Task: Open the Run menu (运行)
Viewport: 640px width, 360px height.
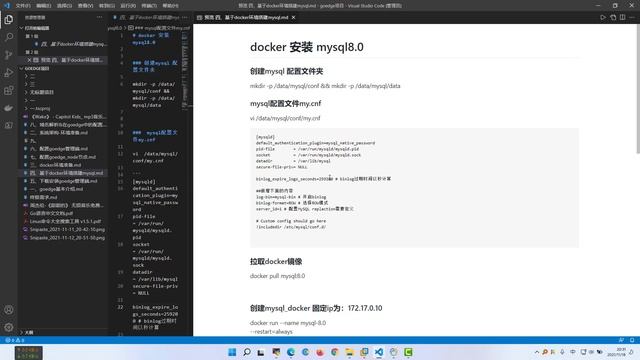Action: 128,6
